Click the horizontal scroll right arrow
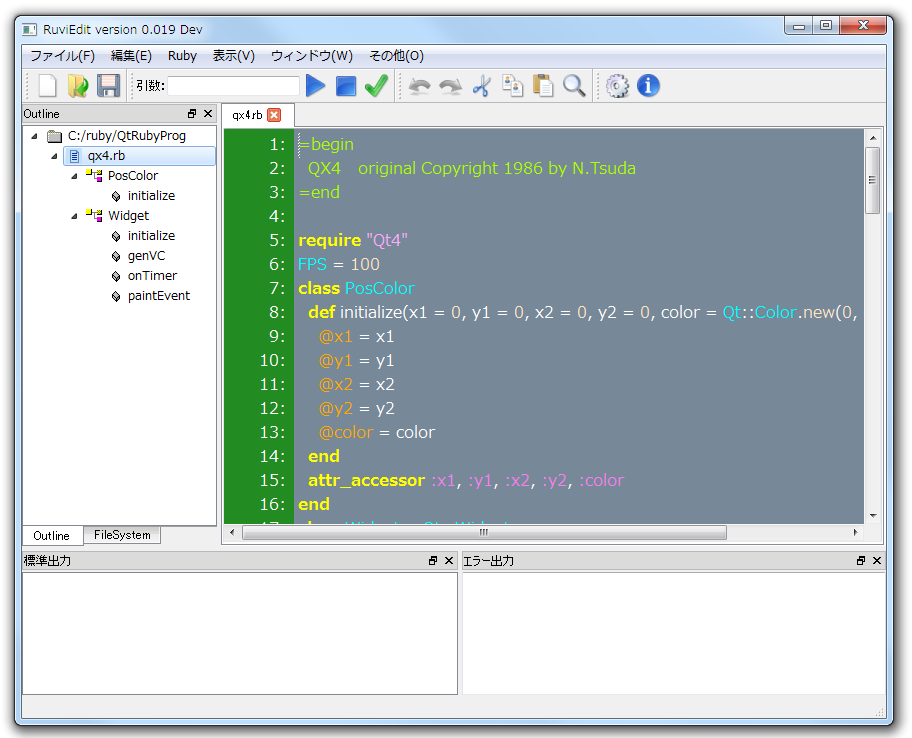 (x=855, y=533)
